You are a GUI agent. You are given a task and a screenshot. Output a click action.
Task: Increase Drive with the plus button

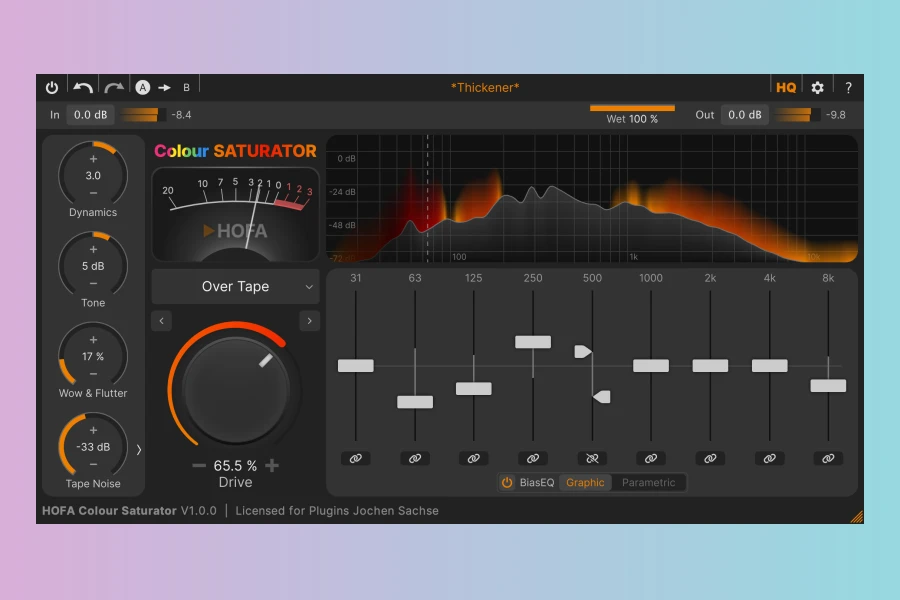click(x=272, y=466)
